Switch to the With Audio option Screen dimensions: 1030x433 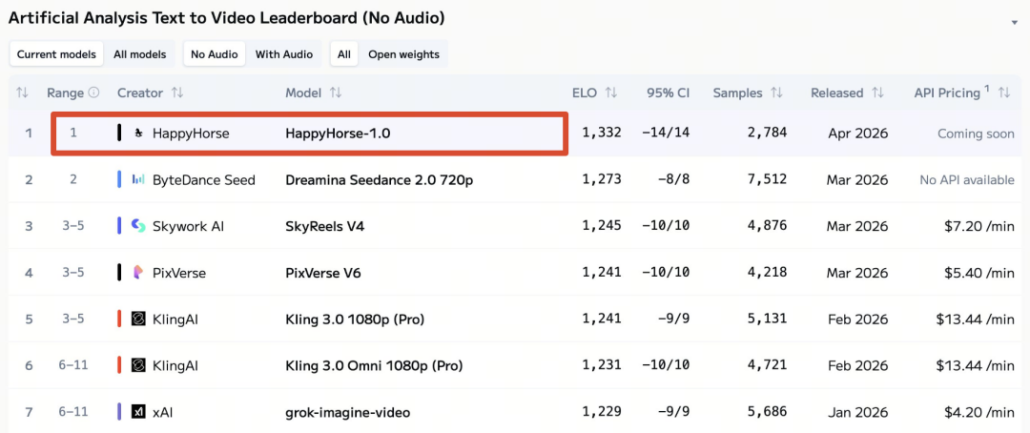(x=284, y=54)
